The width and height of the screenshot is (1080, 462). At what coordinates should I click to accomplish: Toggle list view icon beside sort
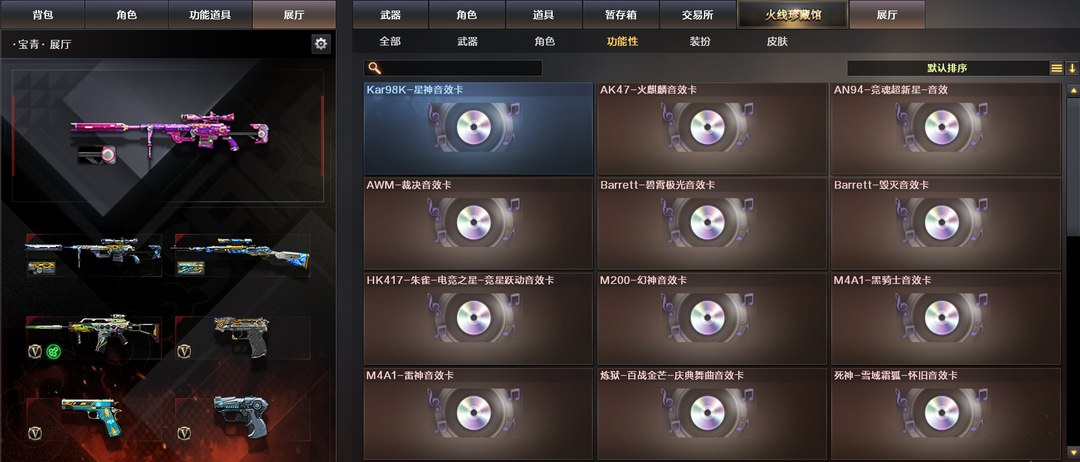click(x=1056, y=68)
